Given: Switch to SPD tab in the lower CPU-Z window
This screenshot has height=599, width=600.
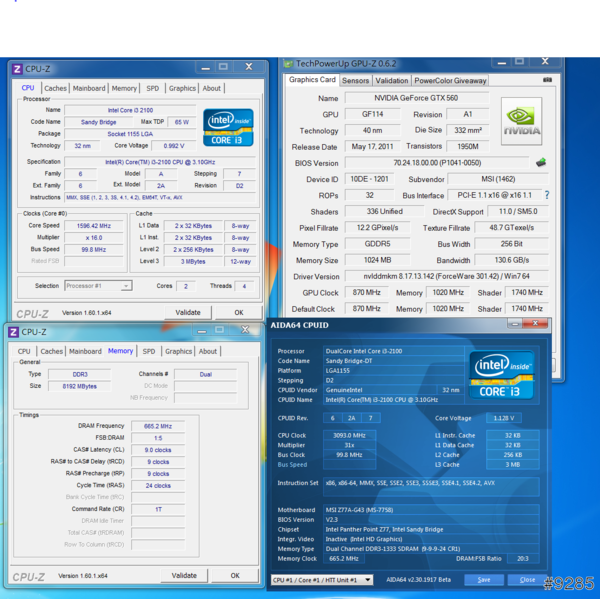Looking at the screenshot, I should pos(148,351).
